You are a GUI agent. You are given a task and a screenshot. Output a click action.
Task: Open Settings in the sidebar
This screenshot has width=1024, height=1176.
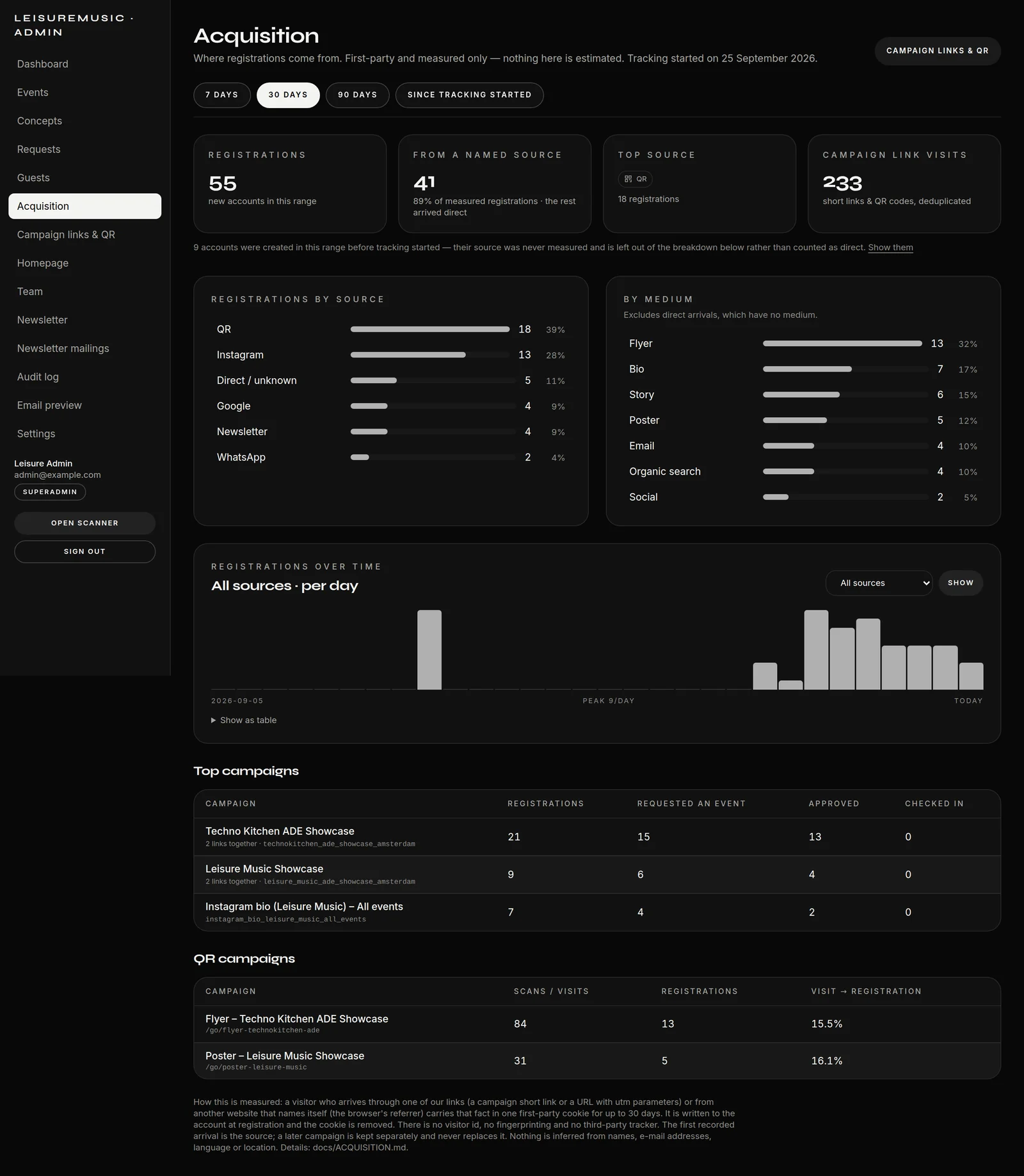tap(84, 434)
